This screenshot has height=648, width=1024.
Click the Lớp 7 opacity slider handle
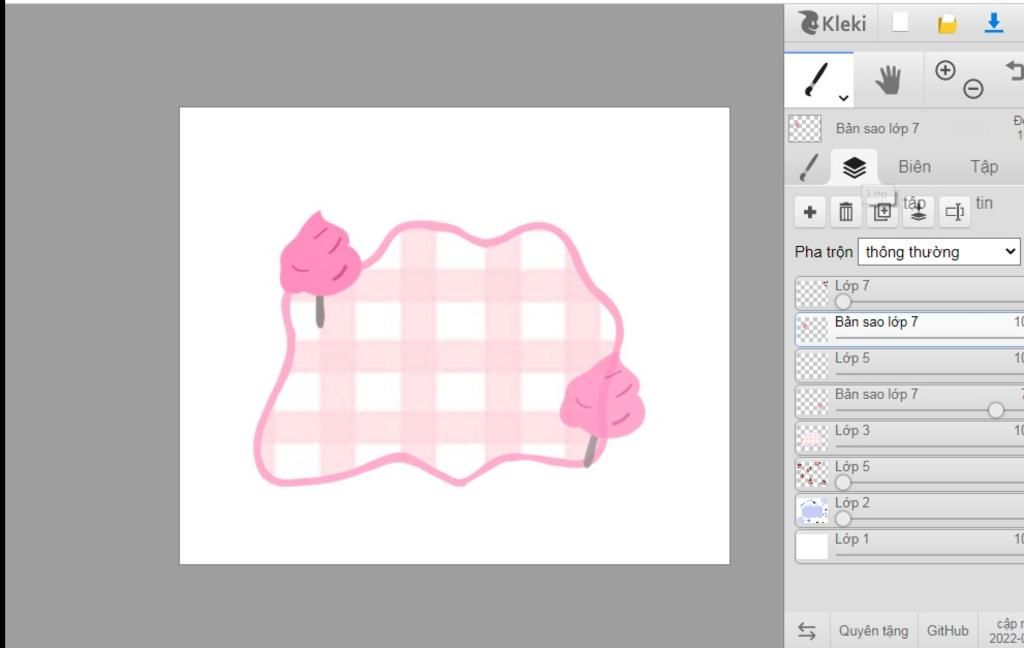point(843,301)
